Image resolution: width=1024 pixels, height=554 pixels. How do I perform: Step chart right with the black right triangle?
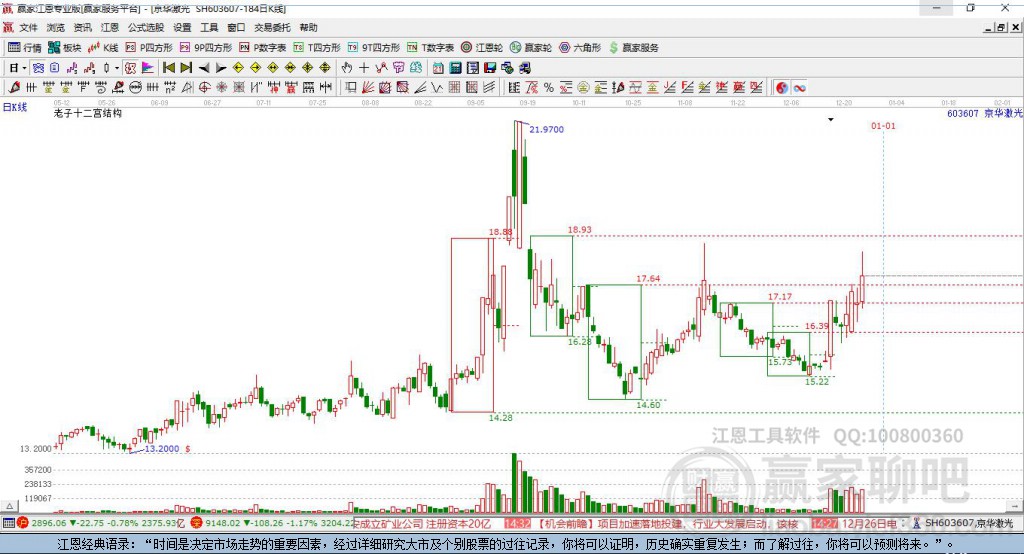pos(221,68)
